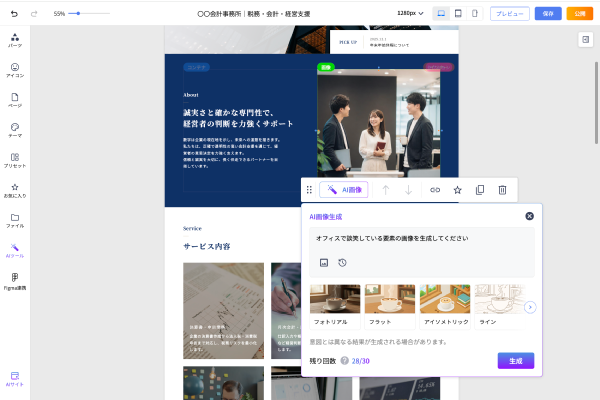Viewport: 600px width, 400px height.
Task: Open the プリセット (Presets) sidebar panel
Action: click(15, 161)
